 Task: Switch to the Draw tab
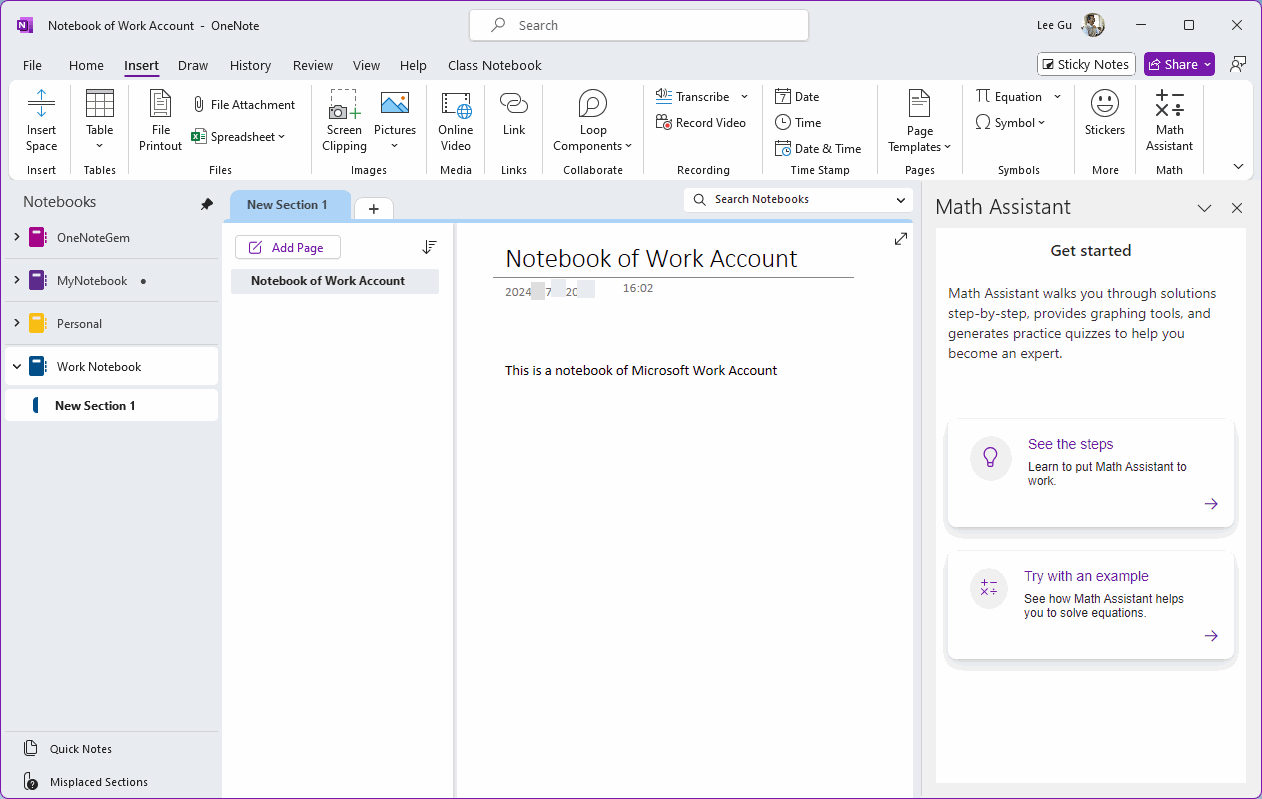pyautogui.click(x=193, y=65)
